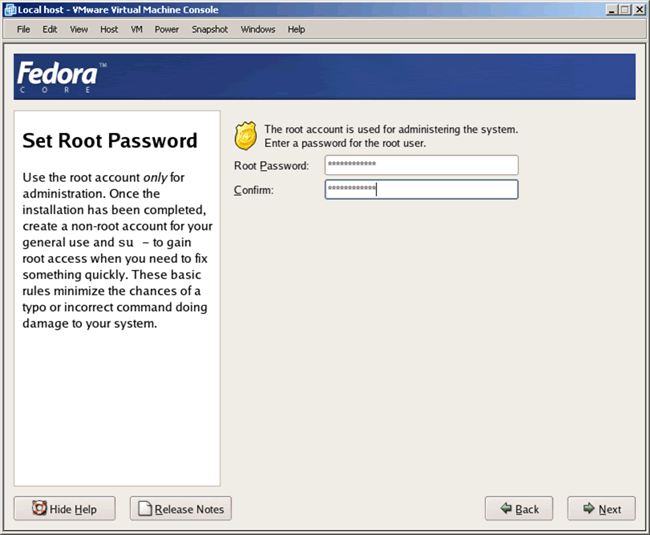Open the Snapshot menu
650x535 pixels.
210,29
